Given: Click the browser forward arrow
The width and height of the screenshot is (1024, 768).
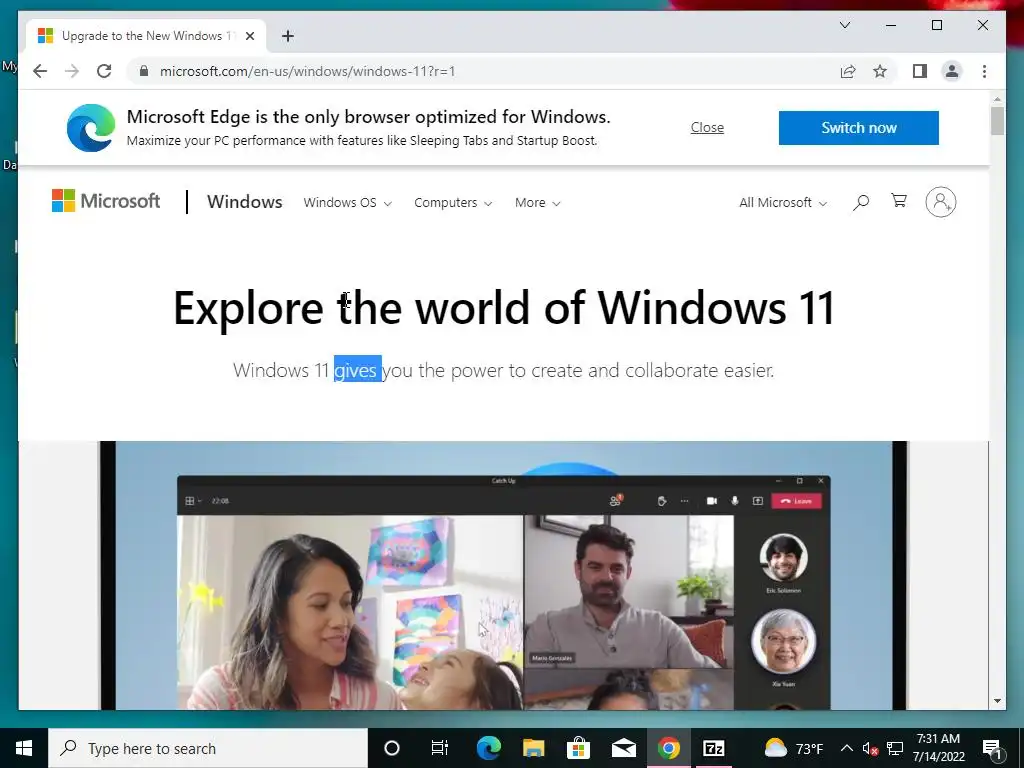Looking at the screenshot, I should click(x=72, y=71).
